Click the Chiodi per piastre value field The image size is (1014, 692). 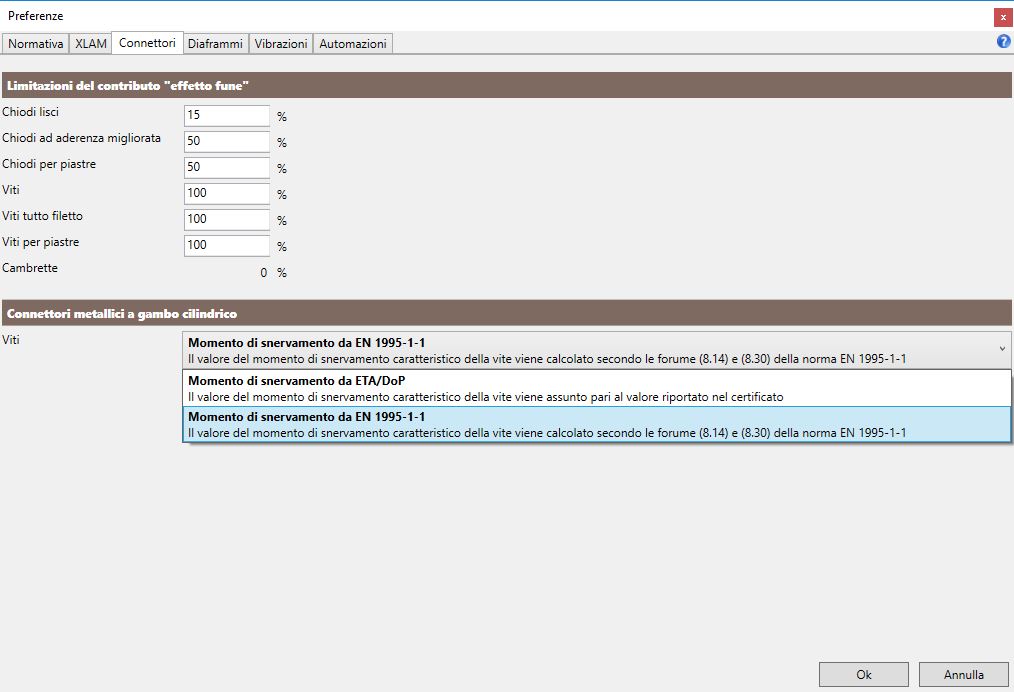[227, 168]
